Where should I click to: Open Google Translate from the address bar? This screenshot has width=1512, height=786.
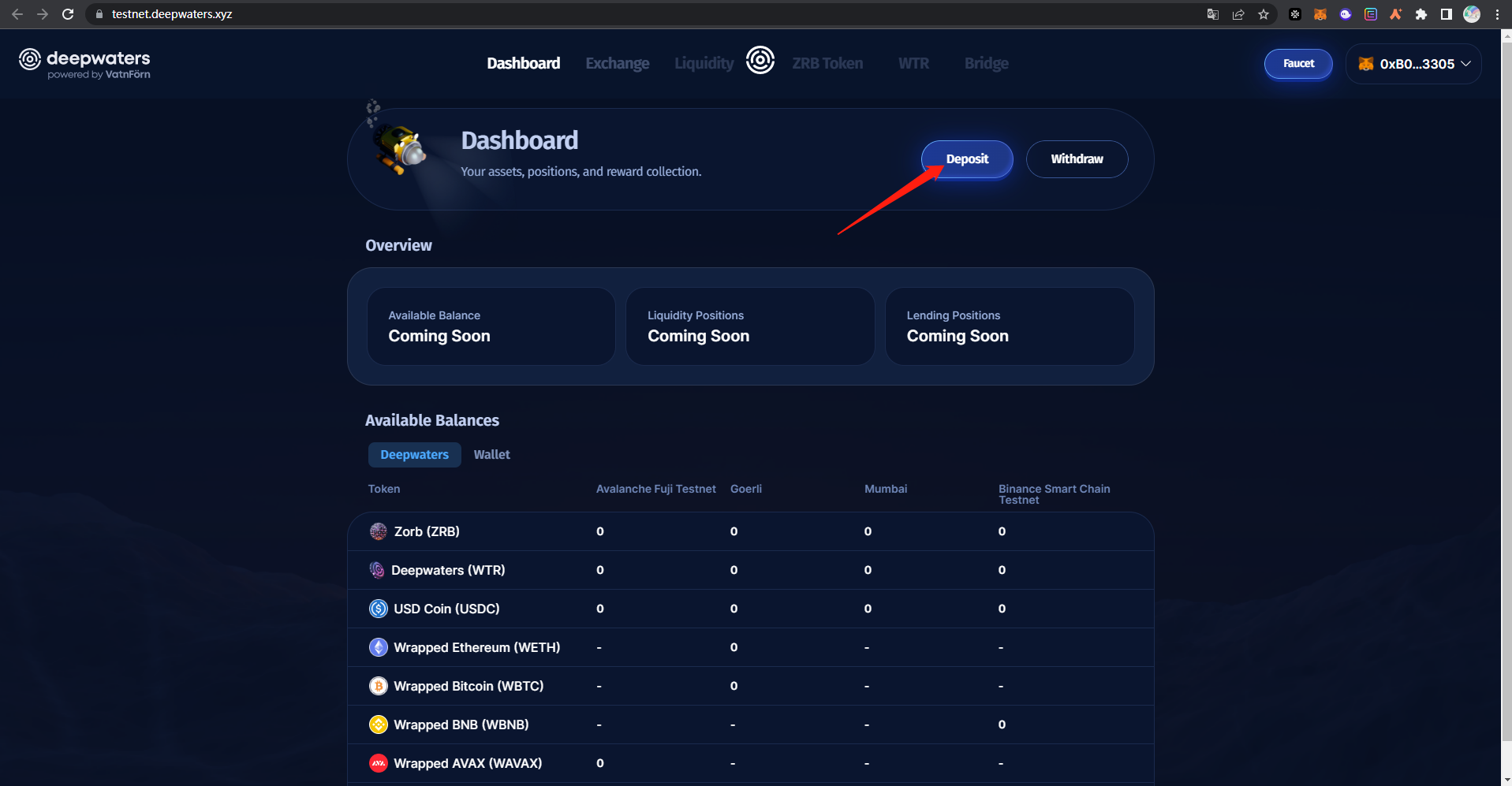1212,13
